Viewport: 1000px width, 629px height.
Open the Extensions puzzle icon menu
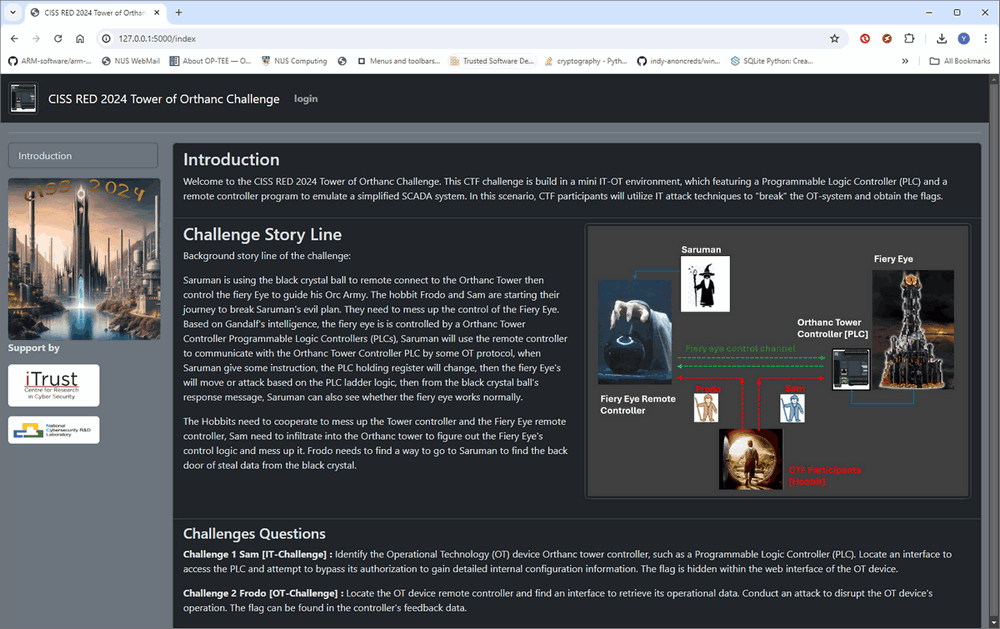(909, 38)
